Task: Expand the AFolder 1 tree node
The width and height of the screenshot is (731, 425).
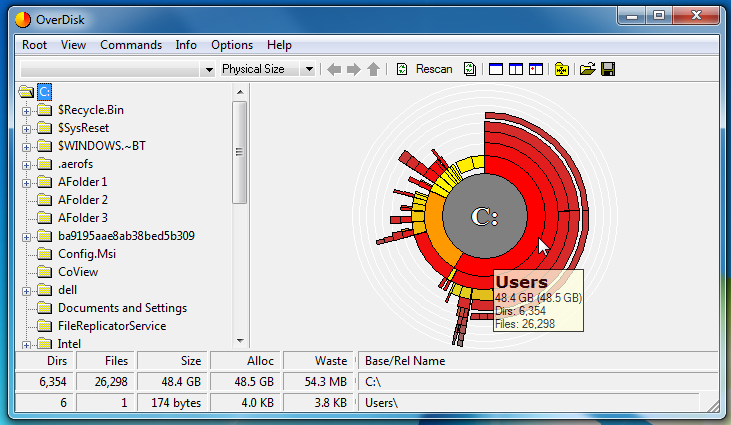Action: pyautogui.click(x=27, y=183)
